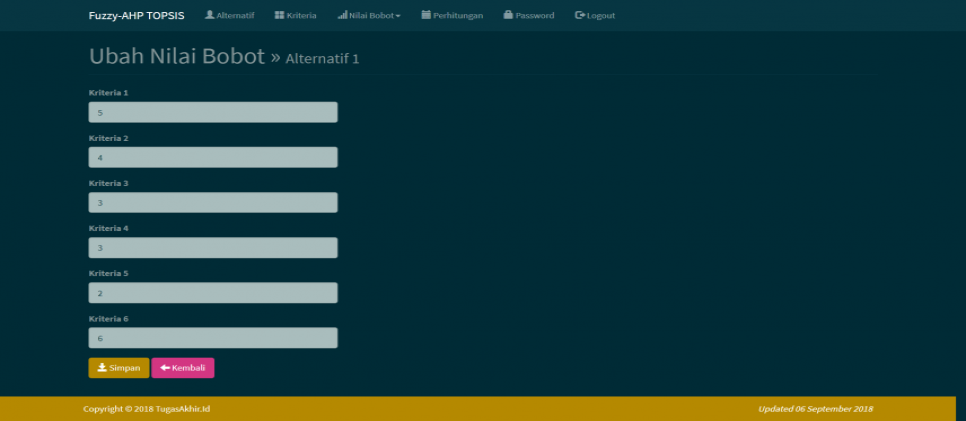Go to the Fuzzy-AHP TOPSIS brand link

136,15
